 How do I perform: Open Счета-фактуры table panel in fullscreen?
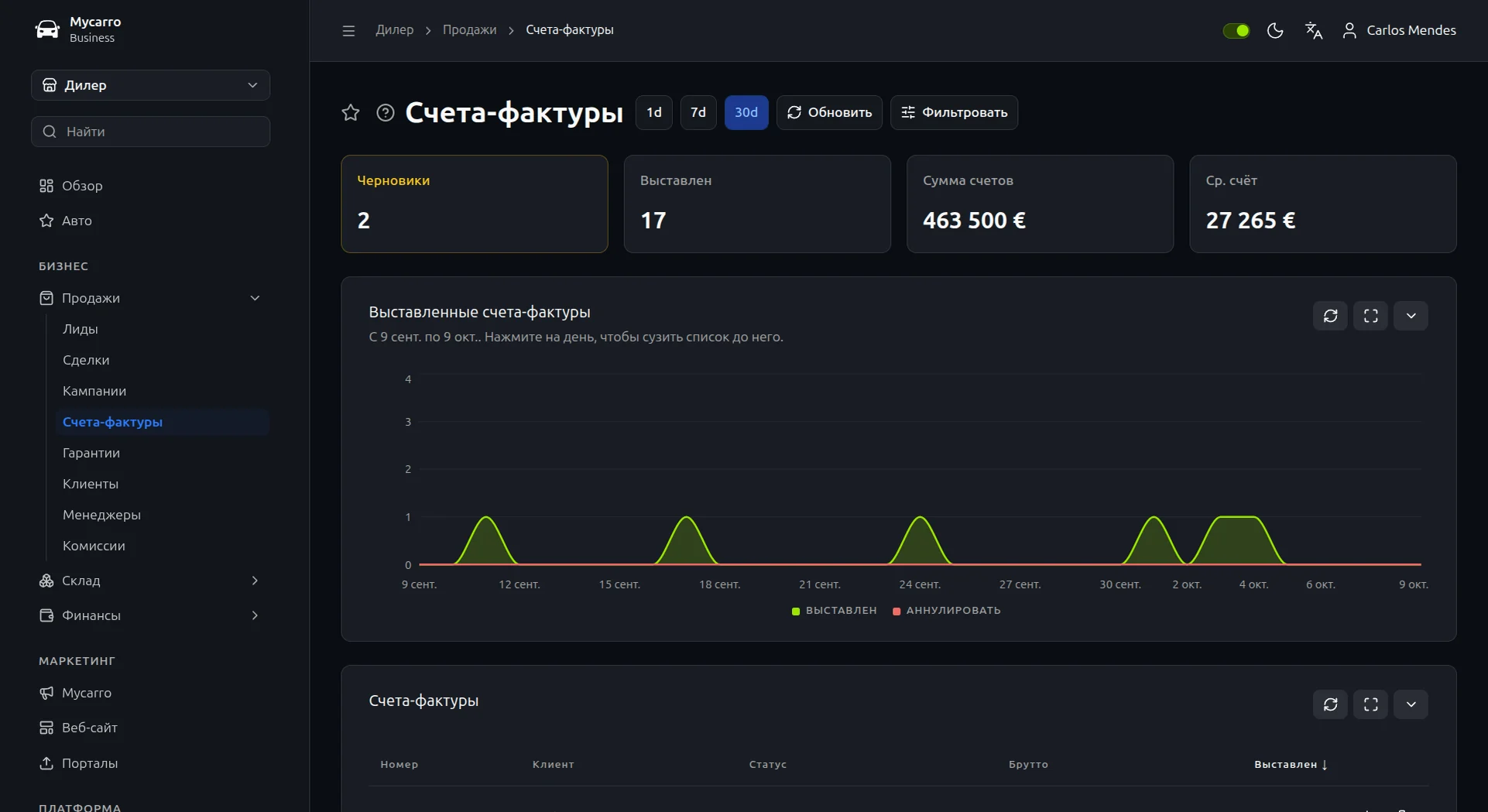point(1370,704)
